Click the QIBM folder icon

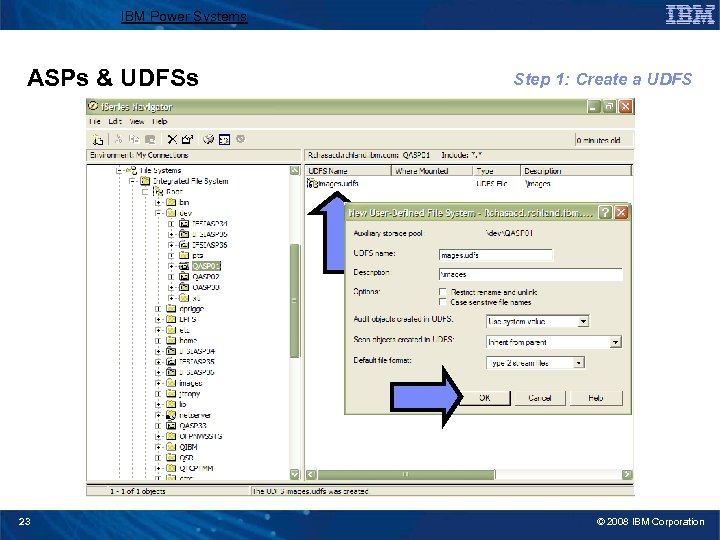click(x=171, y=447)
